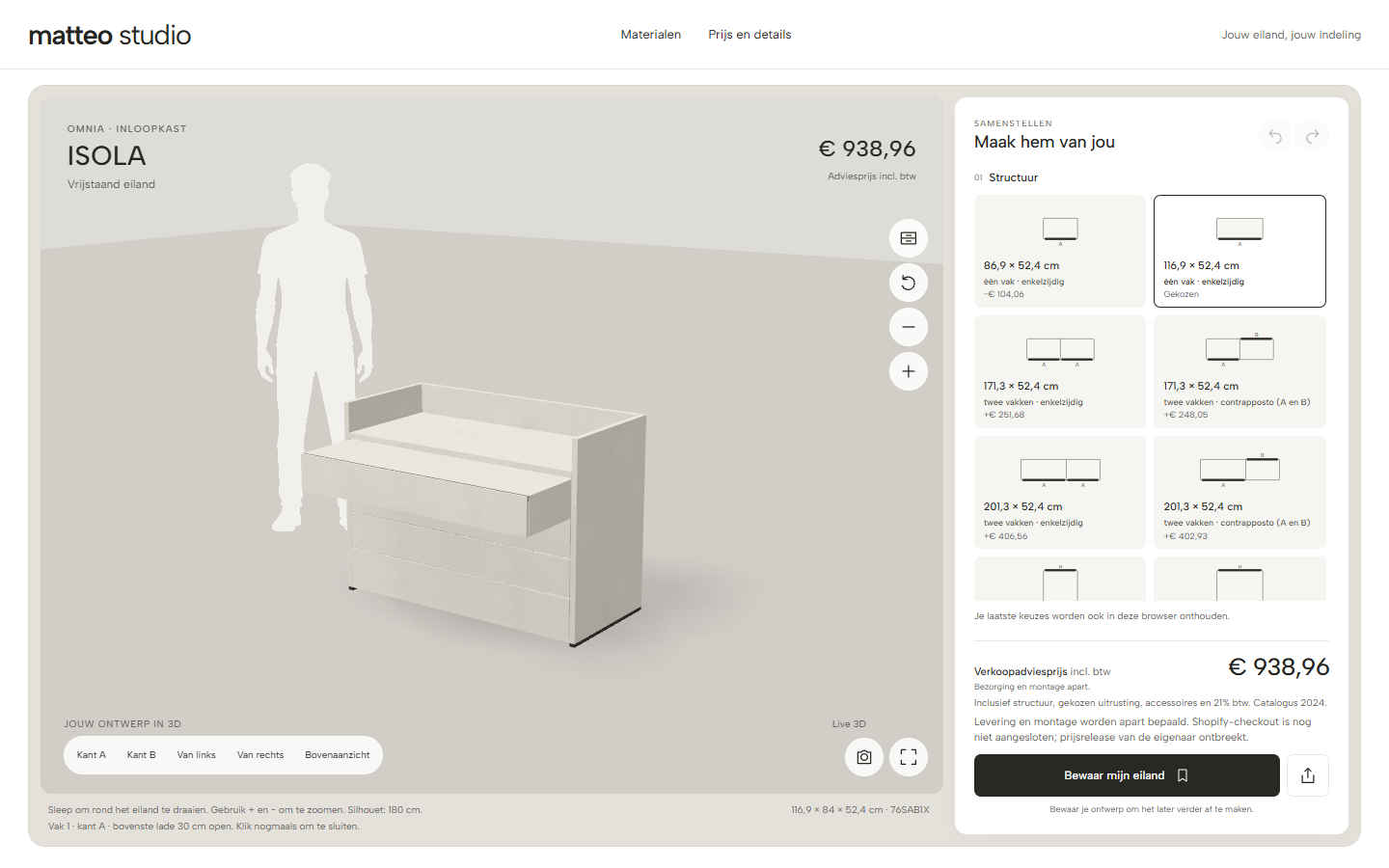Switch to Kant A view
The width and height of the screenshot is (1389, 868).
[92, 755]
